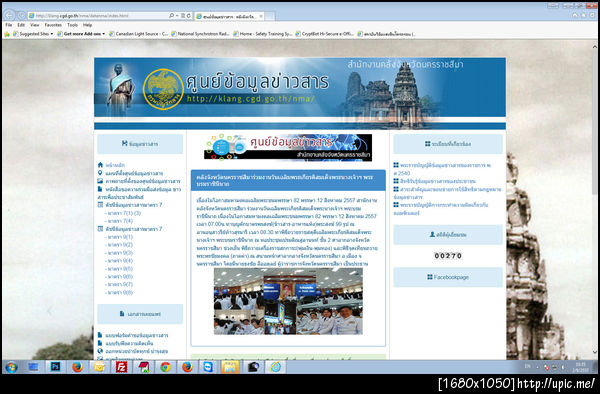Click the header URL http://klang.cgd.go.th/nma/
The height and width of the screenshot is (394, 600).
click(251, 99)
